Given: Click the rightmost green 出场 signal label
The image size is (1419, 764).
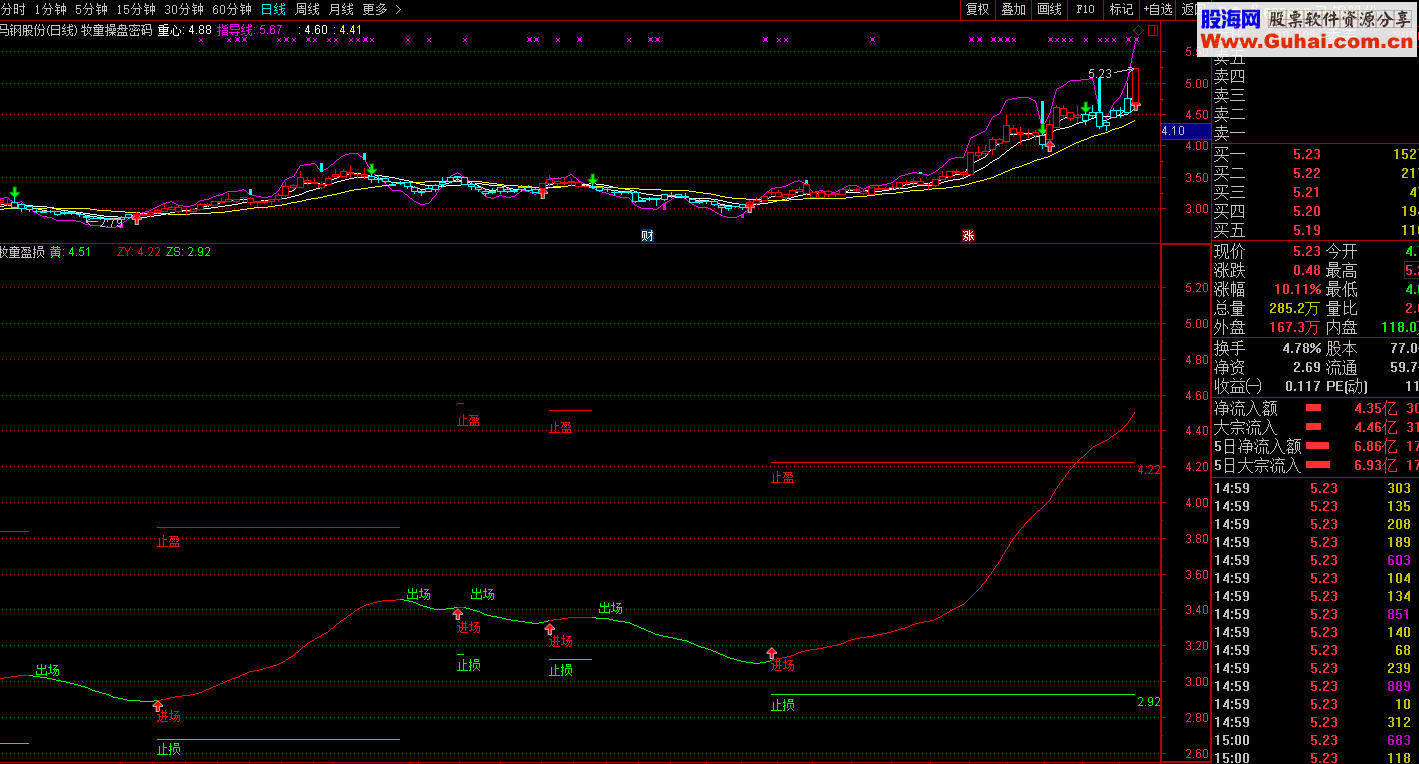Looking at the screenshot, I should pyautogui.click(x=610, y=608).
